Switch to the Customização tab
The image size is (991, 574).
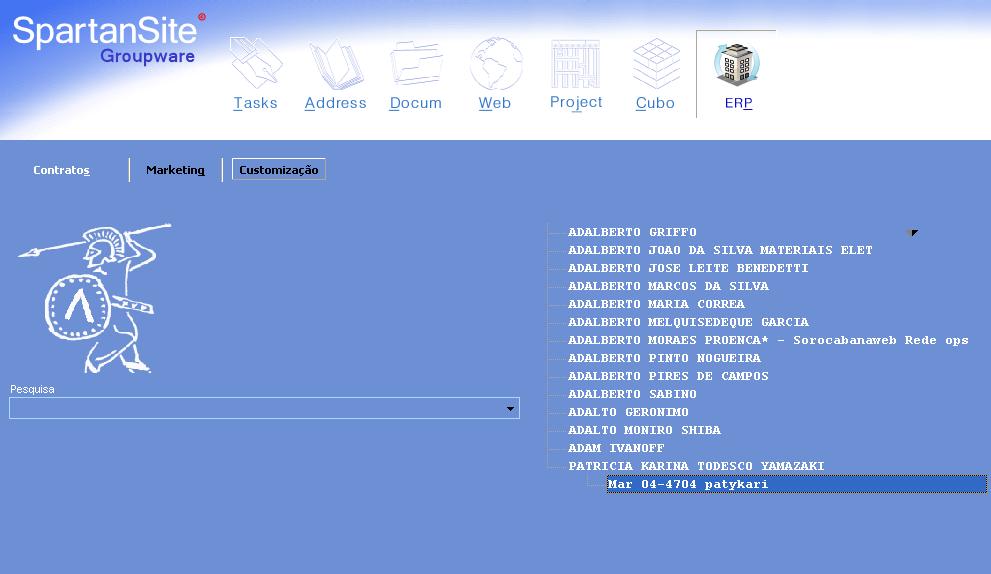[279, 169]
